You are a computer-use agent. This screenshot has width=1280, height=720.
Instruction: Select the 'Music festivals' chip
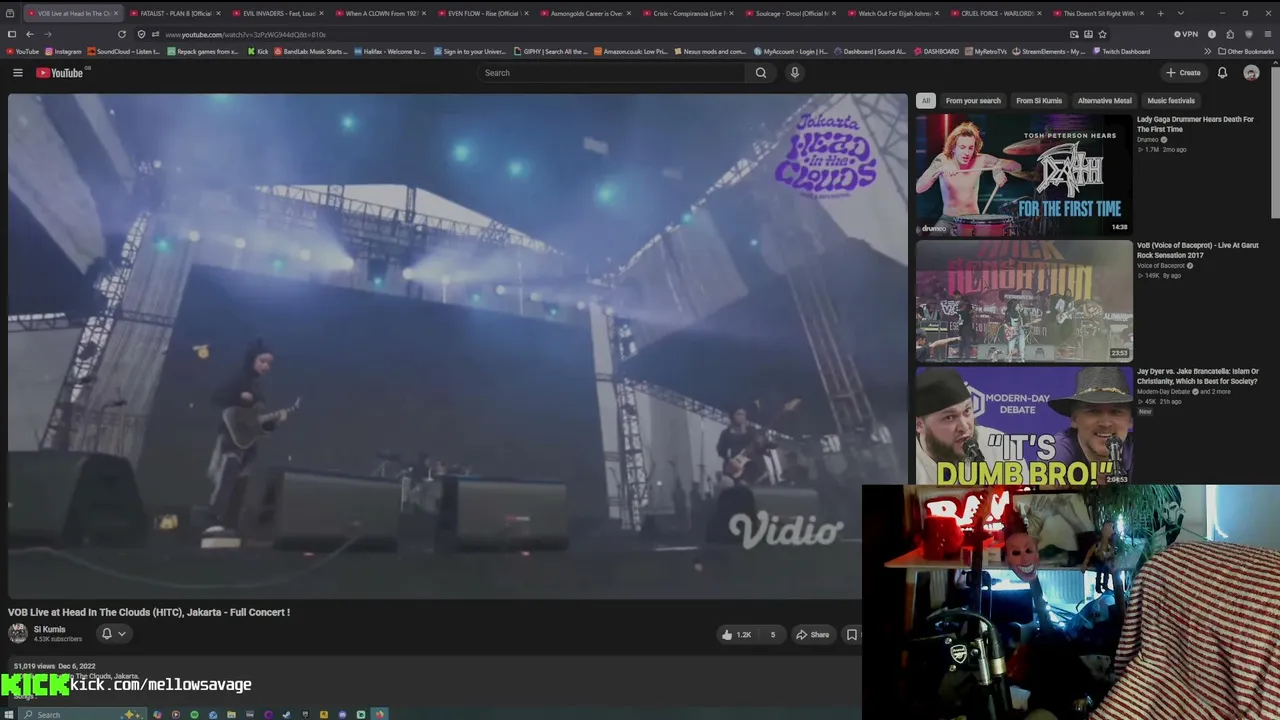tap(1171, 101)
